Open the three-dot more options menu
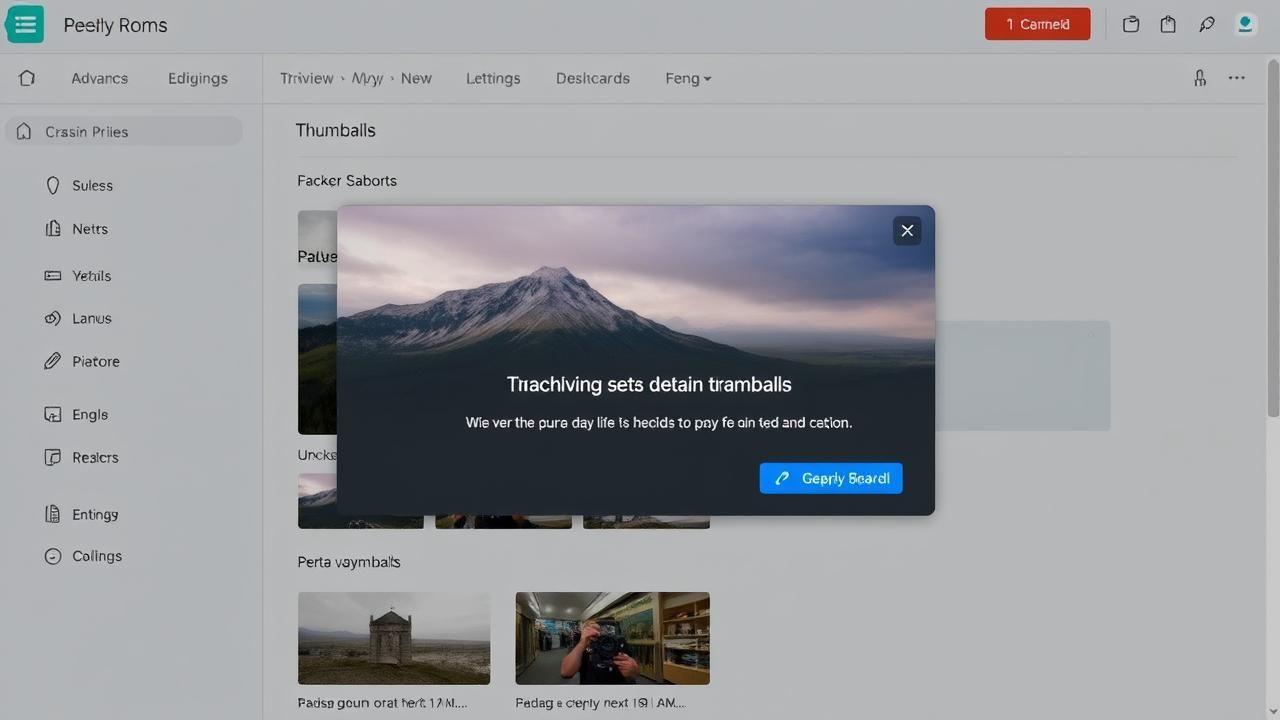This screenshot has width=1280, height=720. (1237, 78)
